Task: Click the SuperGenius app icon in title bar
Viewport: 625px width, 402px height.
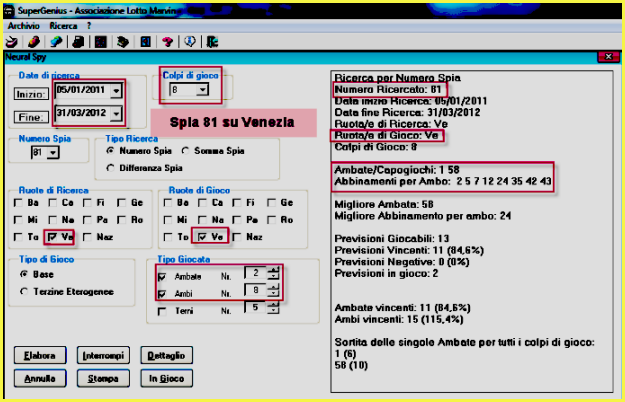Action: tap(8, 11)
